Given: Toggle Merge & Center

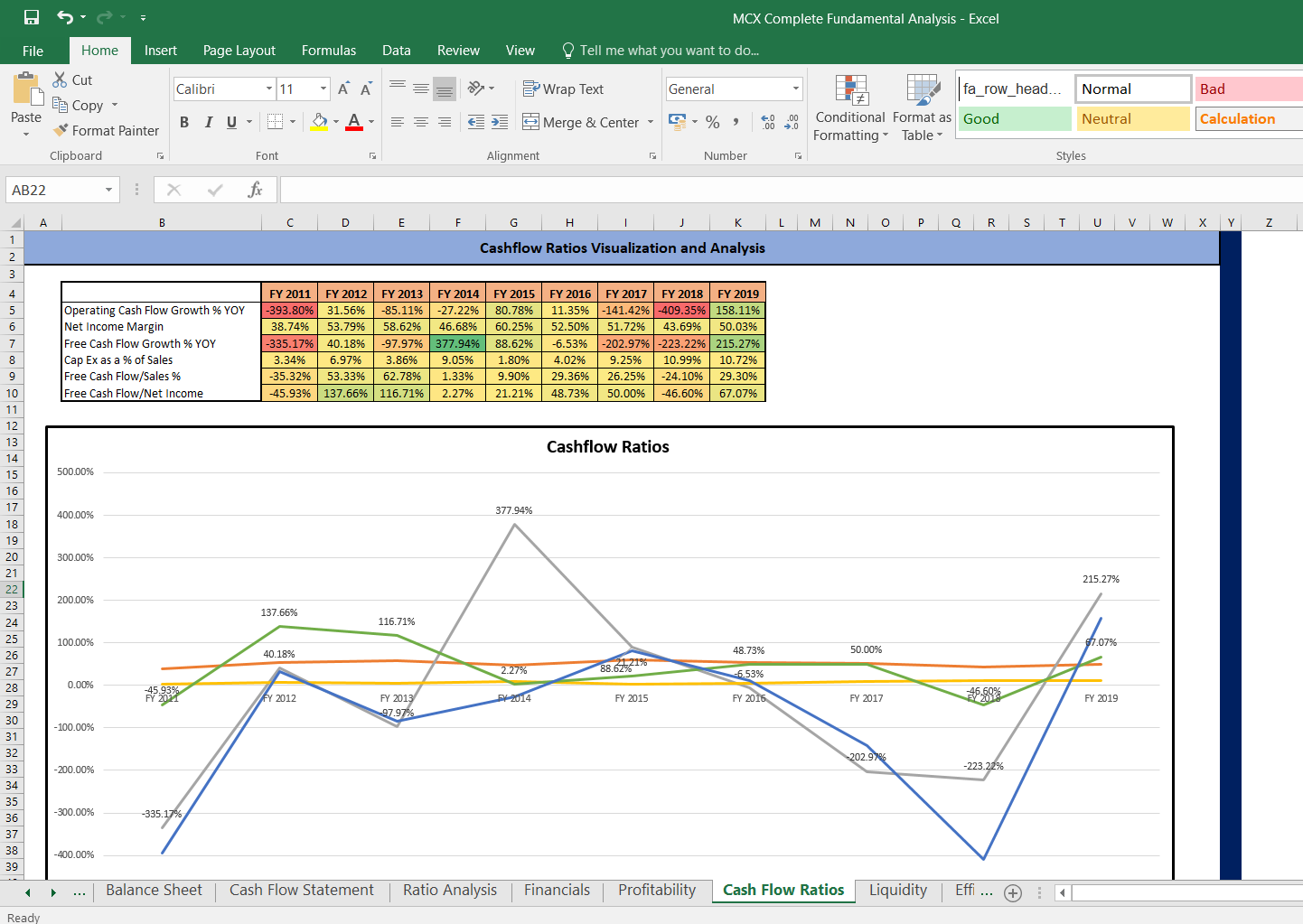Looking at the screenshot, I should 580,122.
